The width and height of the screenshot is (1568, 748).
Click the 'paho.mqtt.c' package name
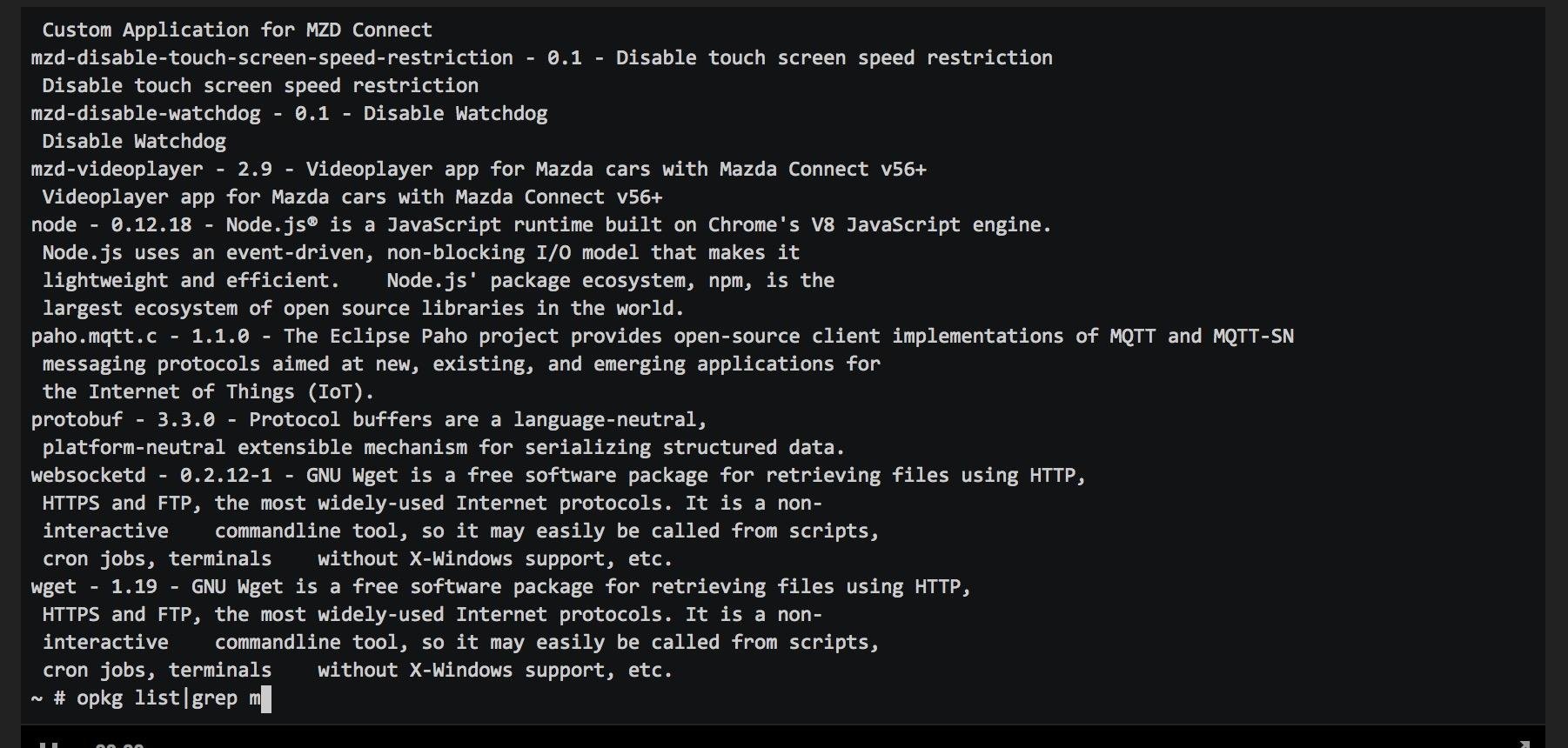tap(94, 337)
